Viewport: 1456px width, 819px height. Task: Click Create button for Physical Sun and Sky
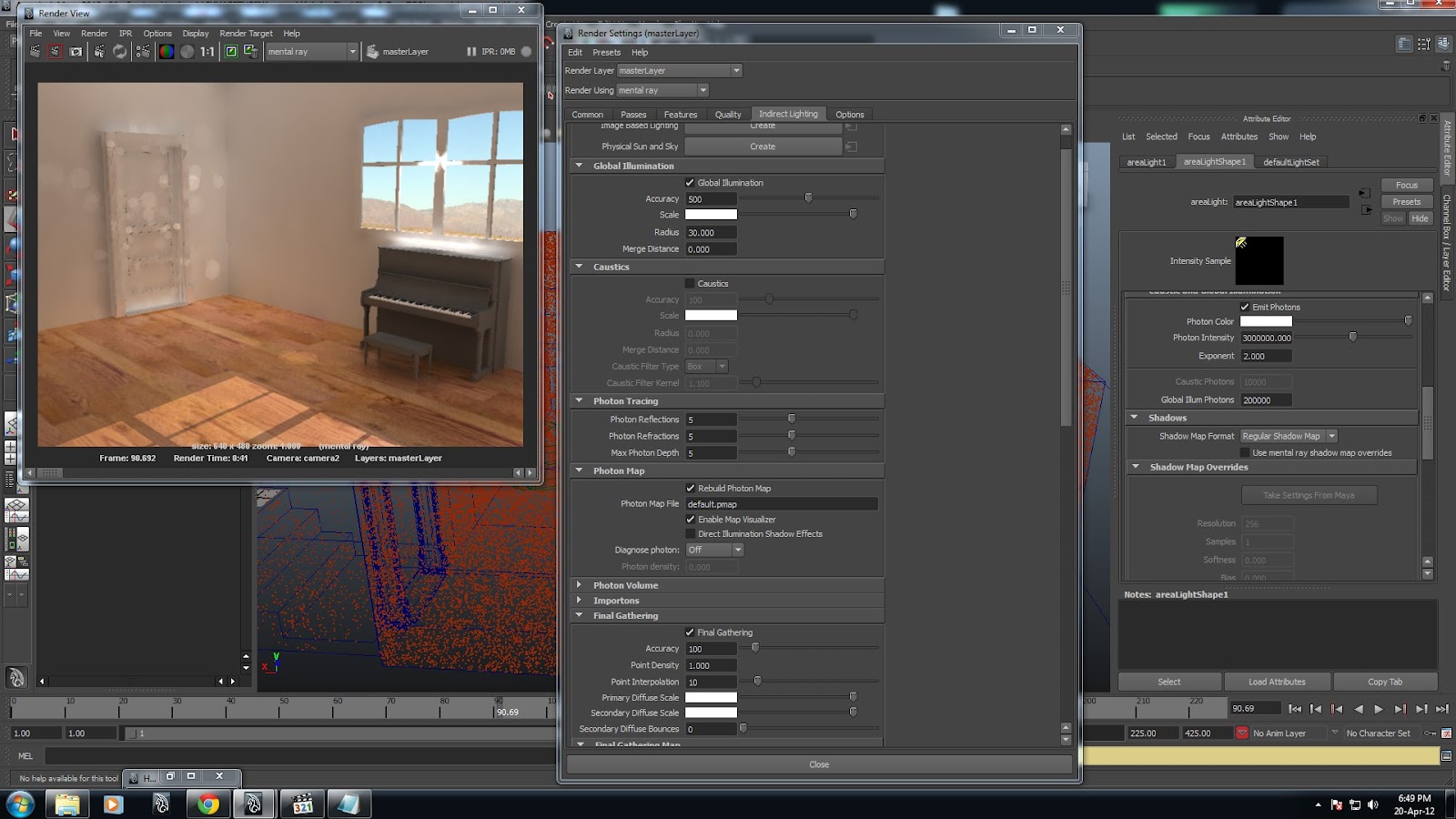(x=763, y=147)
